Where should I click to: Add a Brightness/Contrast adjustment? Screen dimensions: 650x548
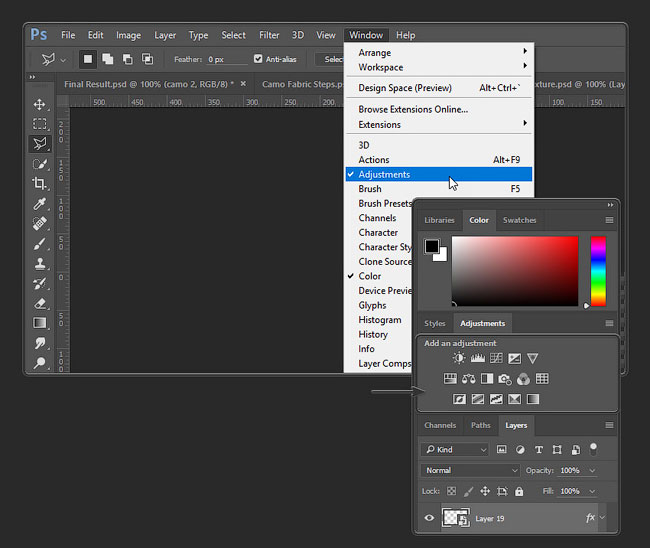tap(459, 358)
